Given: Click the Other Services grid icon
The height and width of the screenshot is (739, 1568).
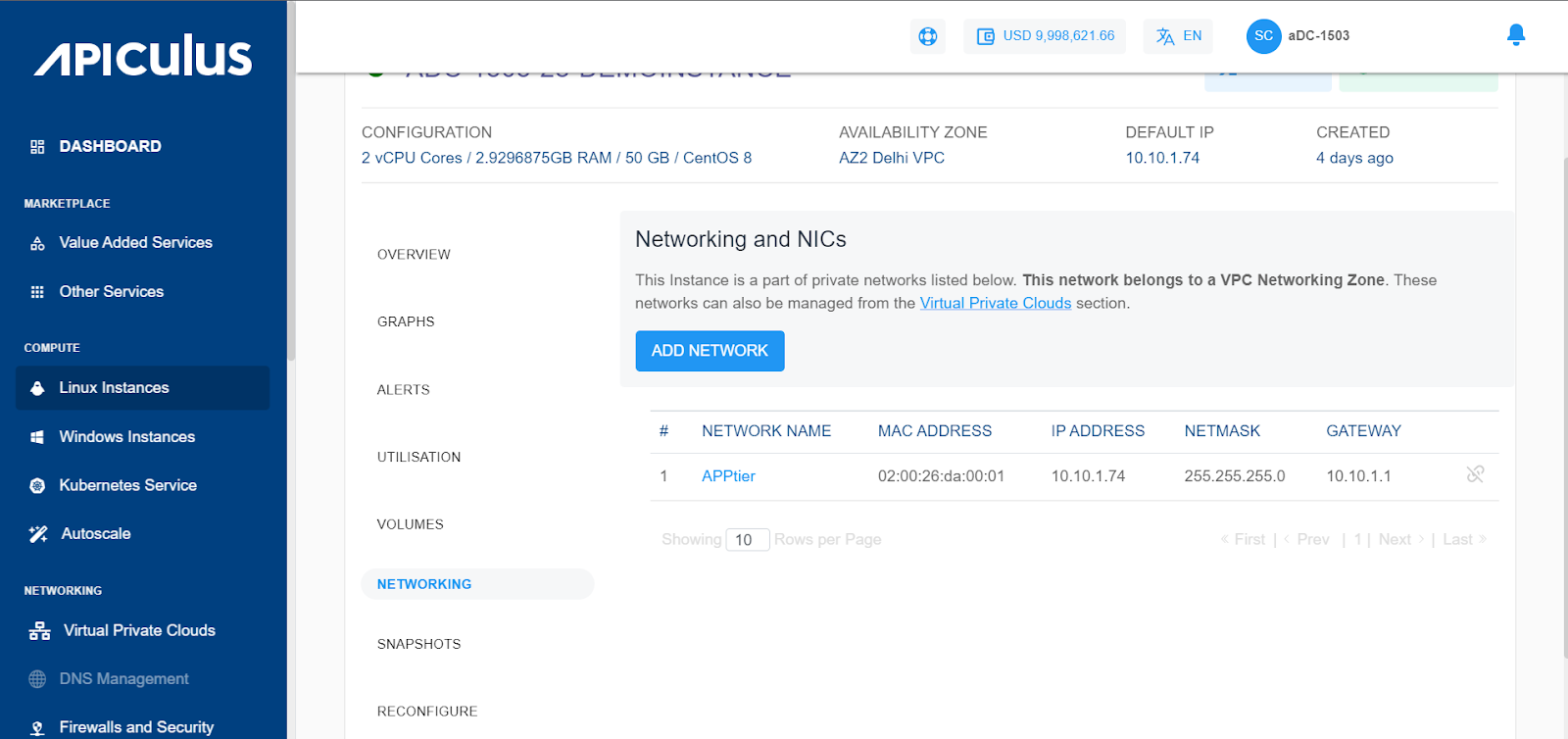Looking at the screenshot, I should click(x=37, y=292).
